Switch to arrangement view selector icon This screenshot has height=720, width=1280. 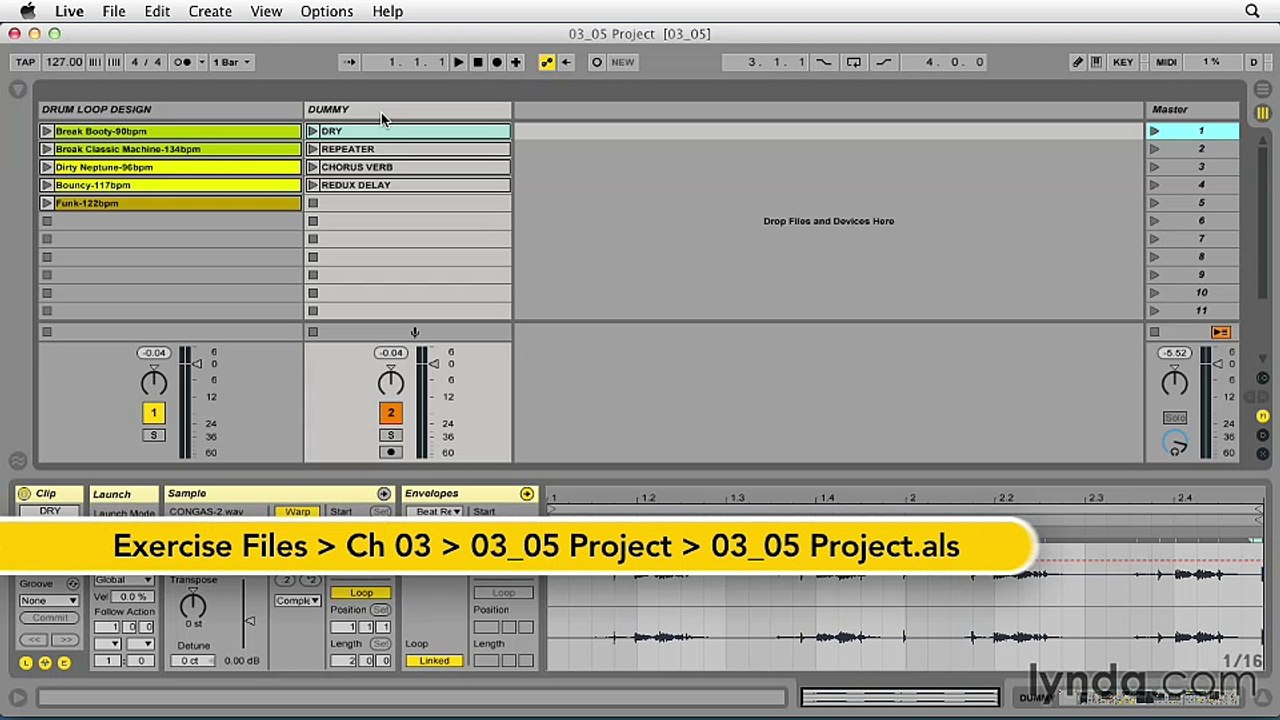click(1263, 90)
